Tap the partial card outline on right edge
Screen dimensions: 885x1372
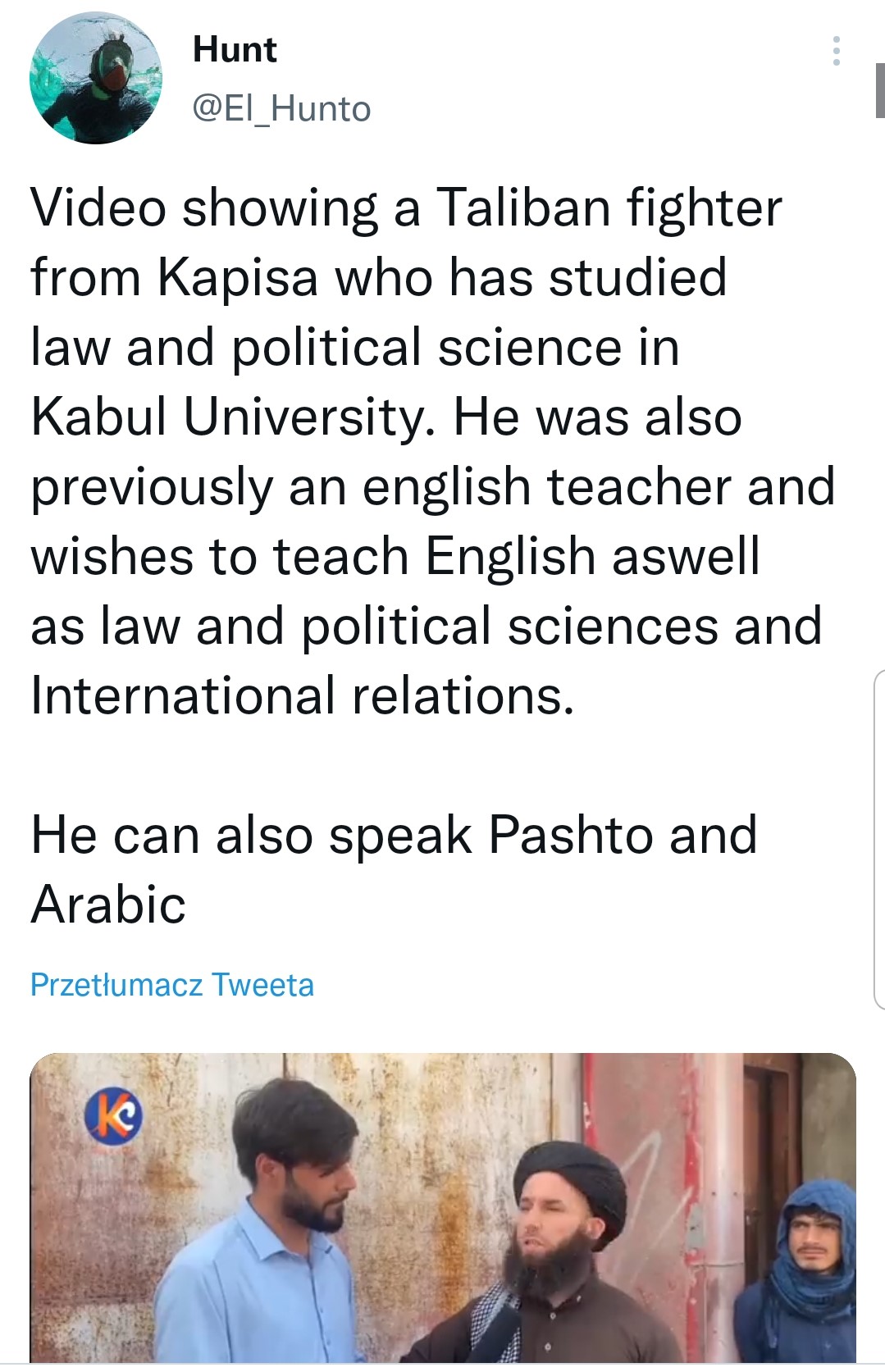(x=878, y=836)
